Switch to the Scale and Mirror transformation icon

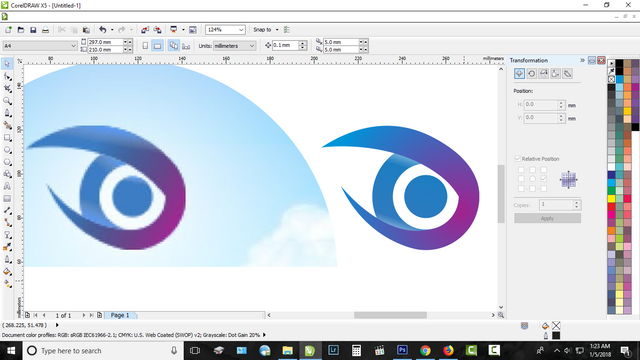click(x=543, y=73)
